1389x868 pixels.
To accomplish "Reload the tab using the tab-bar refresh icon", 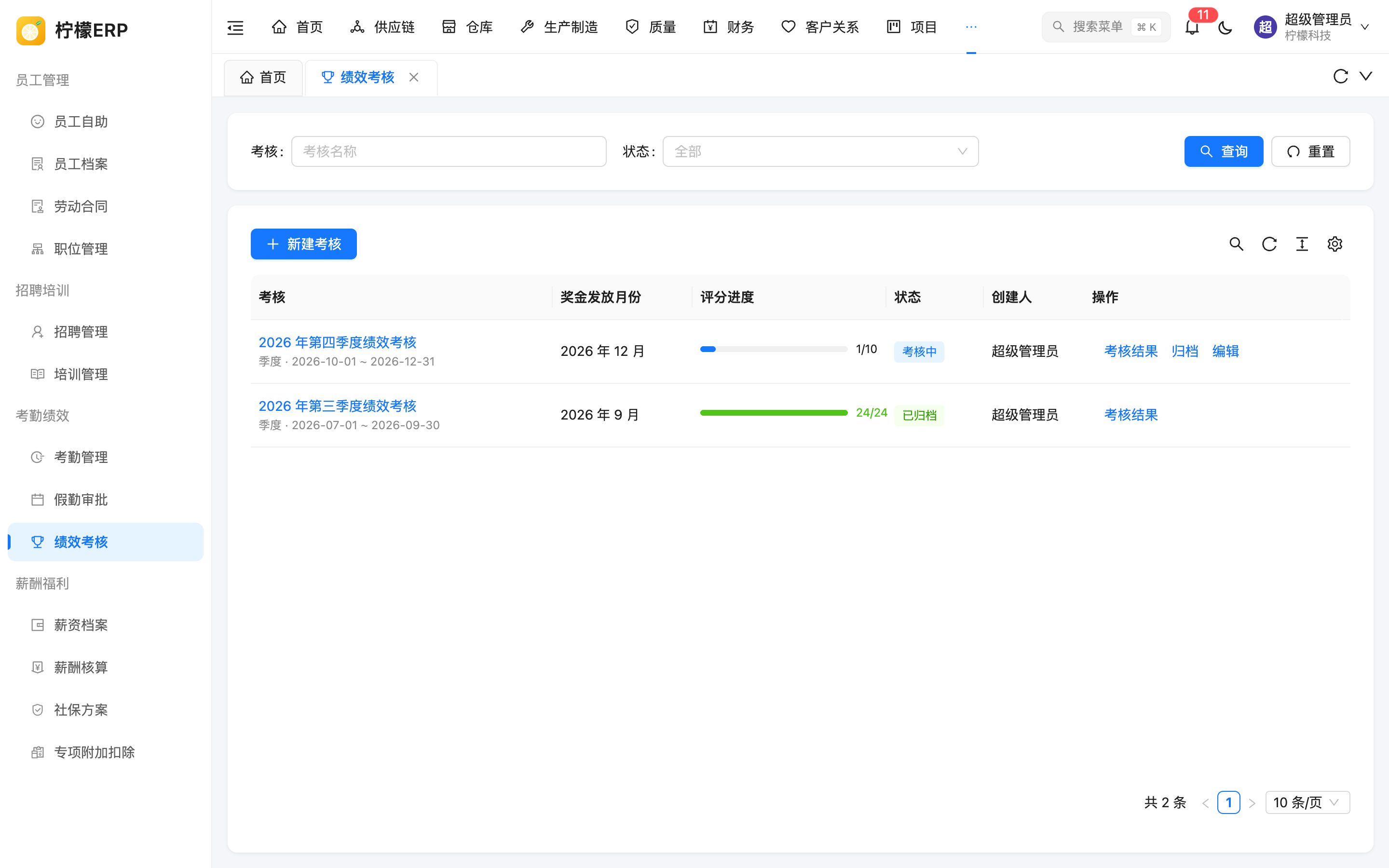I will (x=1340, y=76).
